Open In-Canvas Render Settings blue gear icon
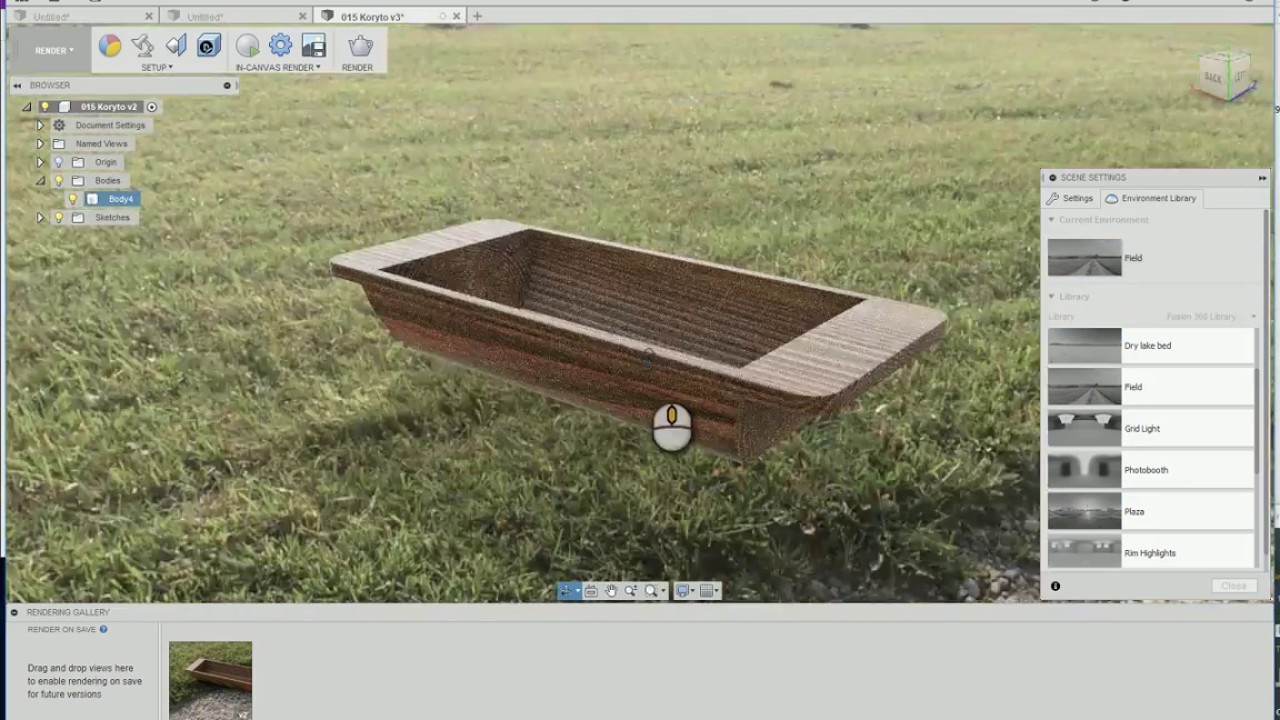 pos(280,46)
